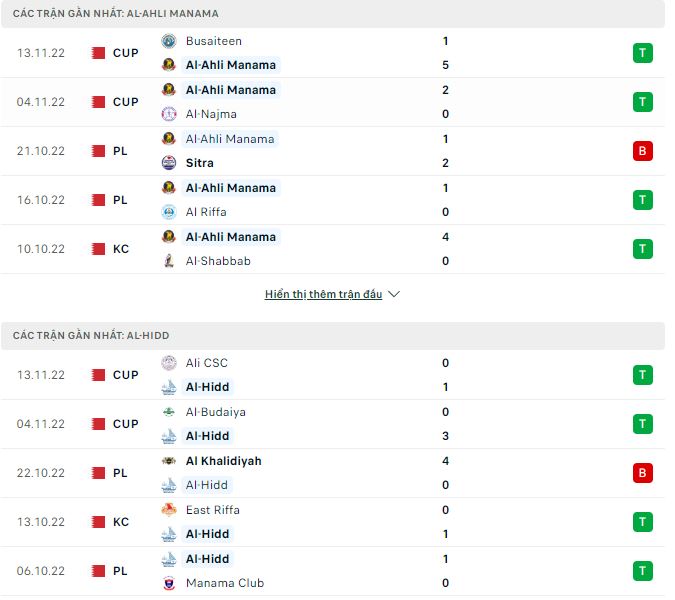Click the Al Riffa club logo

pyautogui.click(x=169, y=212)
